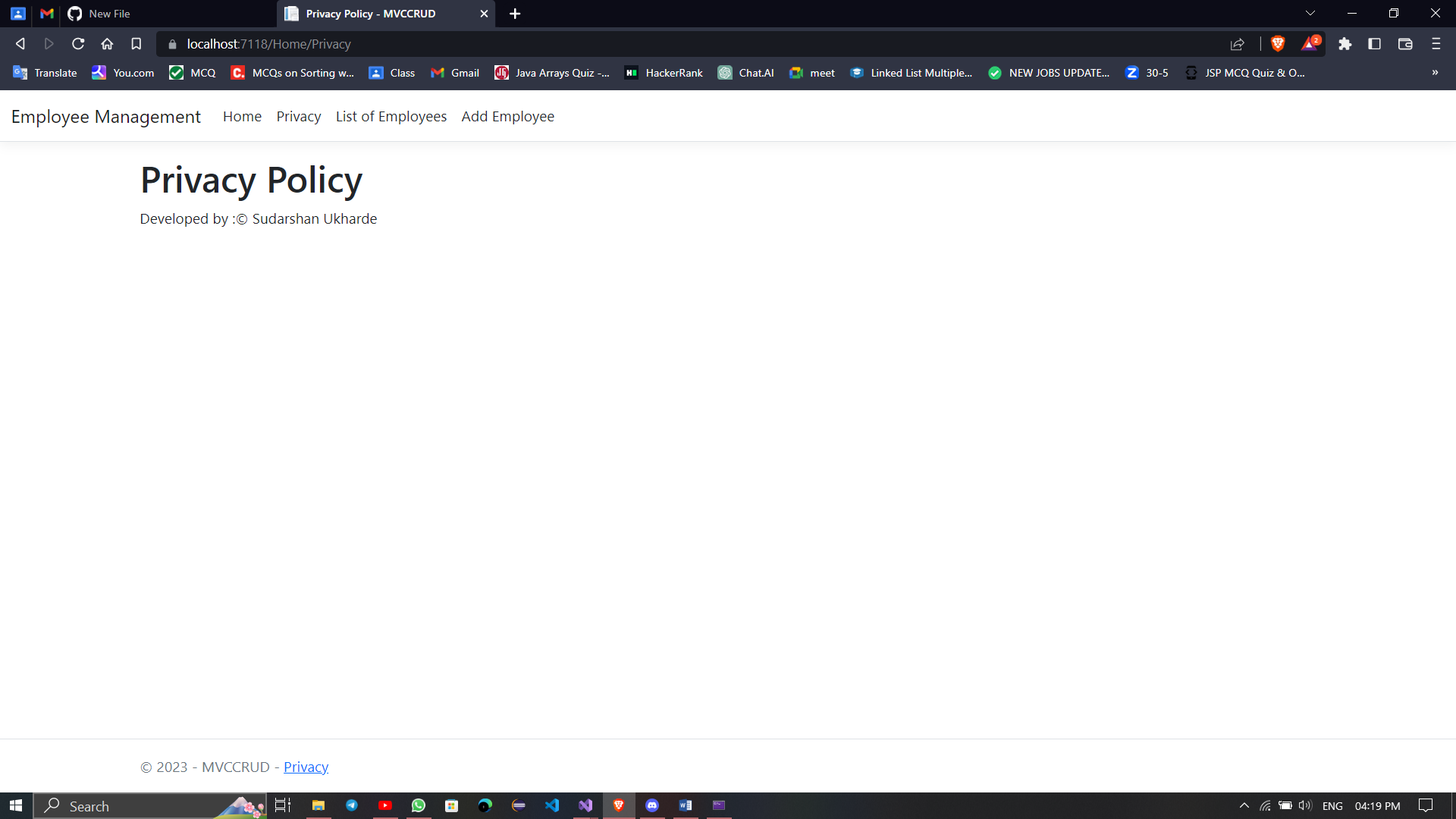
Task: Open Add Employee nav item
Action: click(508, 116)
